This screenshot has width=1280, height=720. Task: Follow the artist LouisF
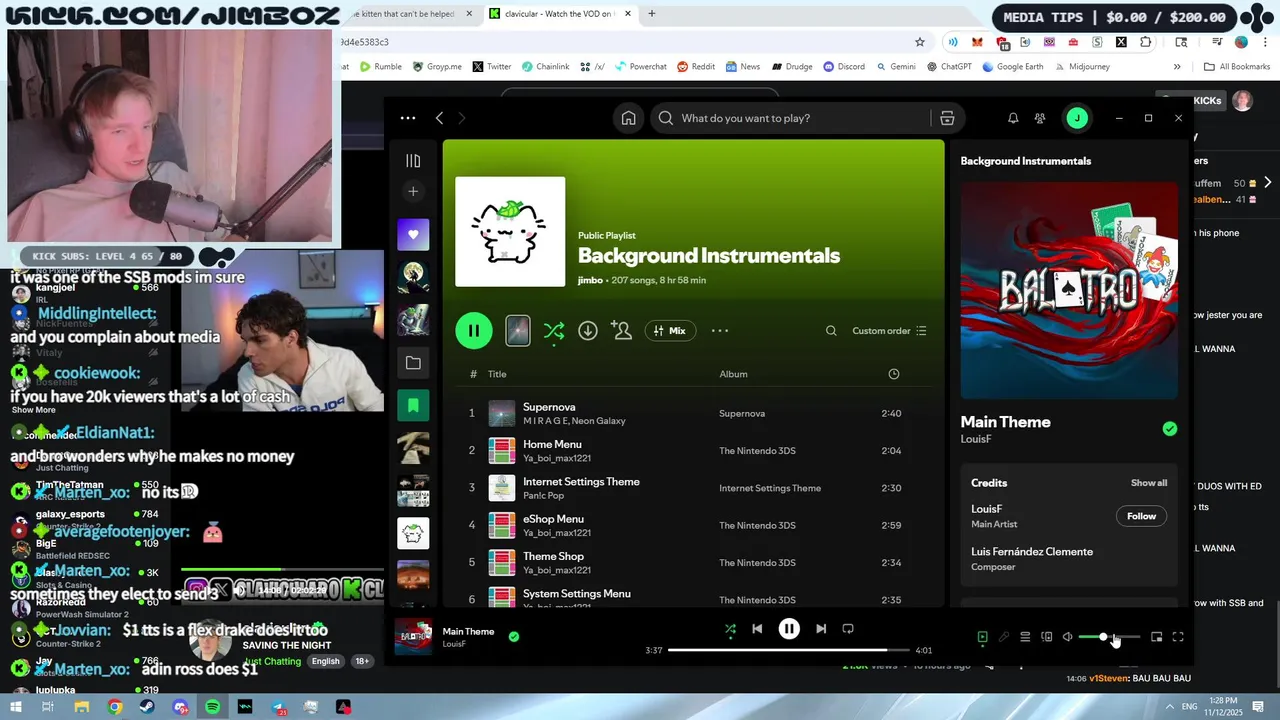coord(1141,516)
